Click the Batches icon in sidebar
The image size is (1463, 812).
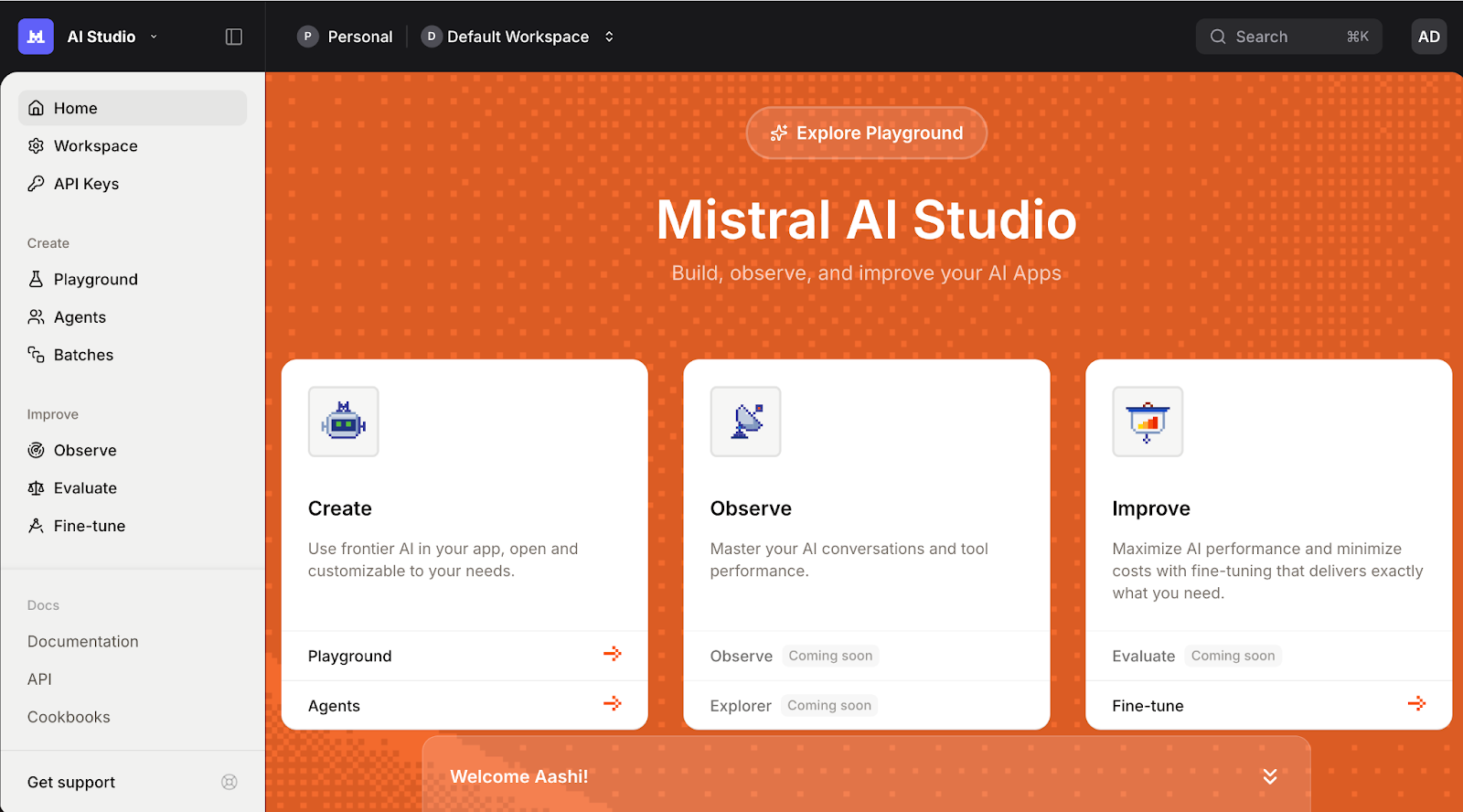click(x=36, y=355)
